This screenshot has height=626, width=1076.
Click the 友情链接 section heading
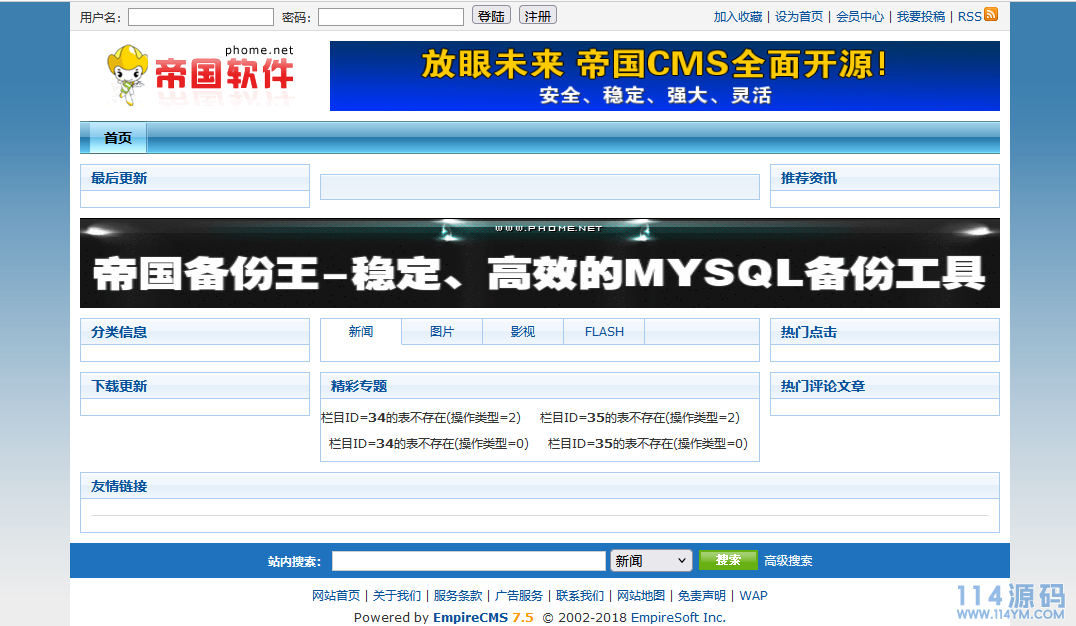click(x=119, y=487)
